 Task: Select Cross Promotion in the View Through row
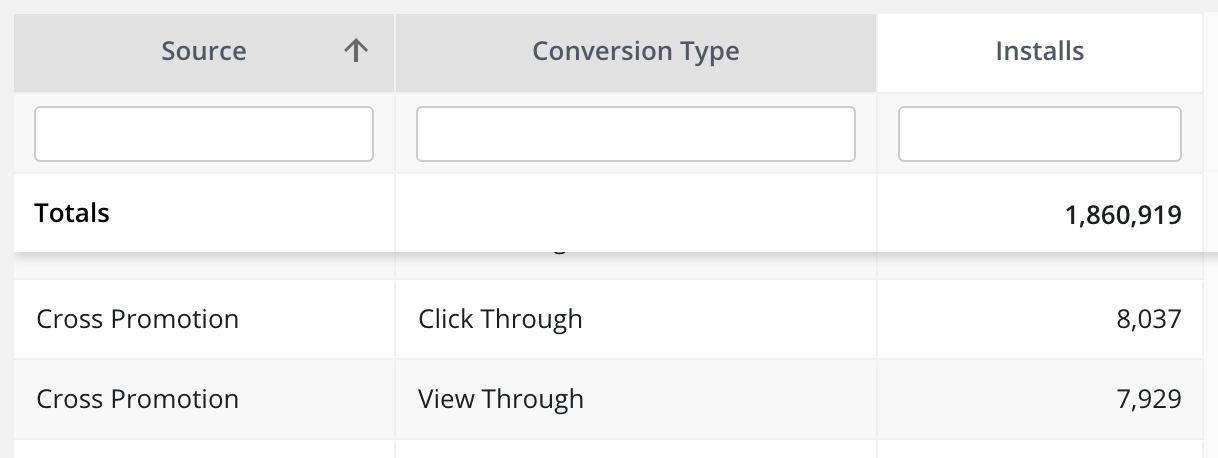(138, 400)
